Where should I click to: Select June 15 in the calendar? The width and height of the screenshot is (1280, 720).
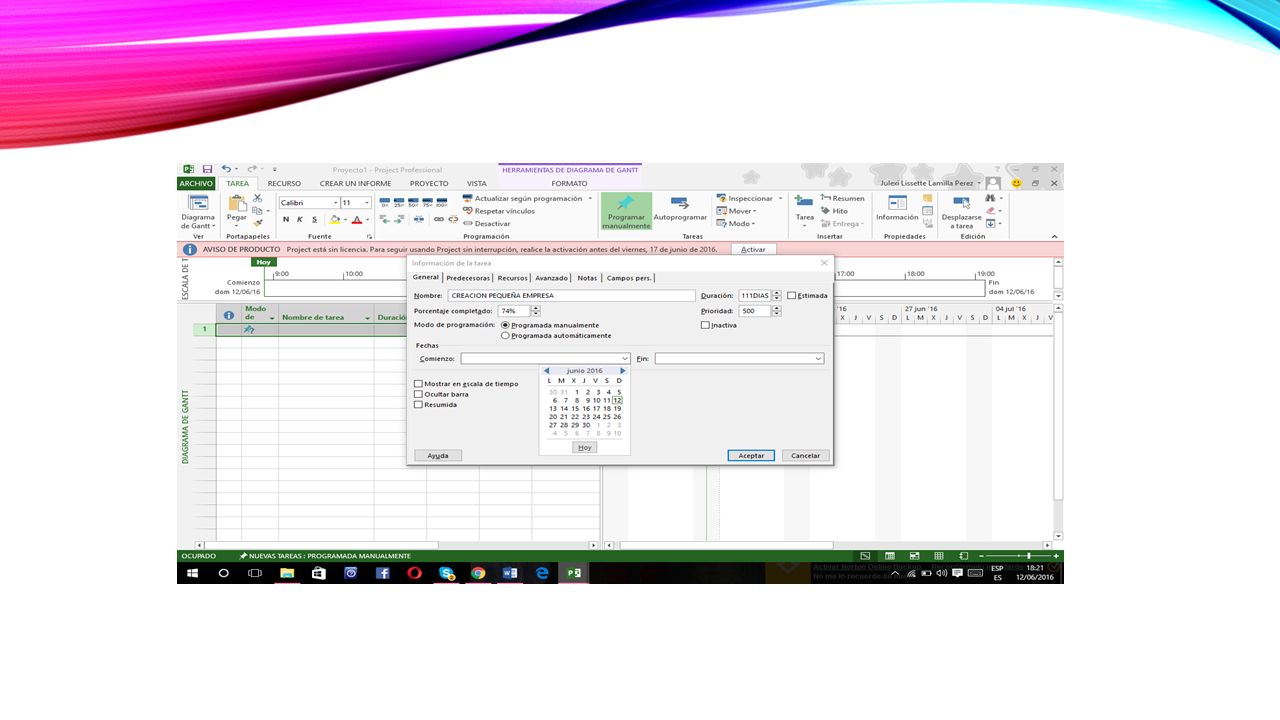coord(575,408)
